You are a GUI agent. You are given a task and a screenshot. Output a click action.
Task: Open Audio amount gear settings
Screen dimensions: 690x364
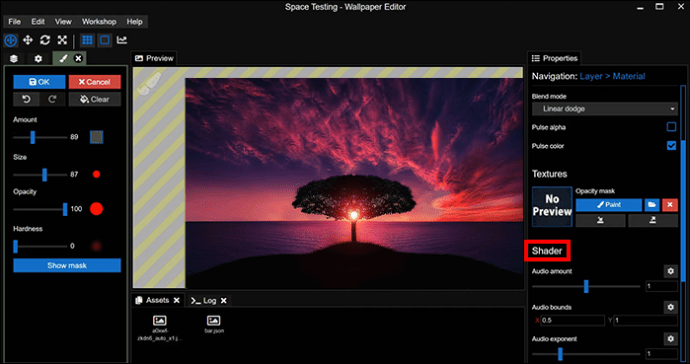click(x=670, y=271)
